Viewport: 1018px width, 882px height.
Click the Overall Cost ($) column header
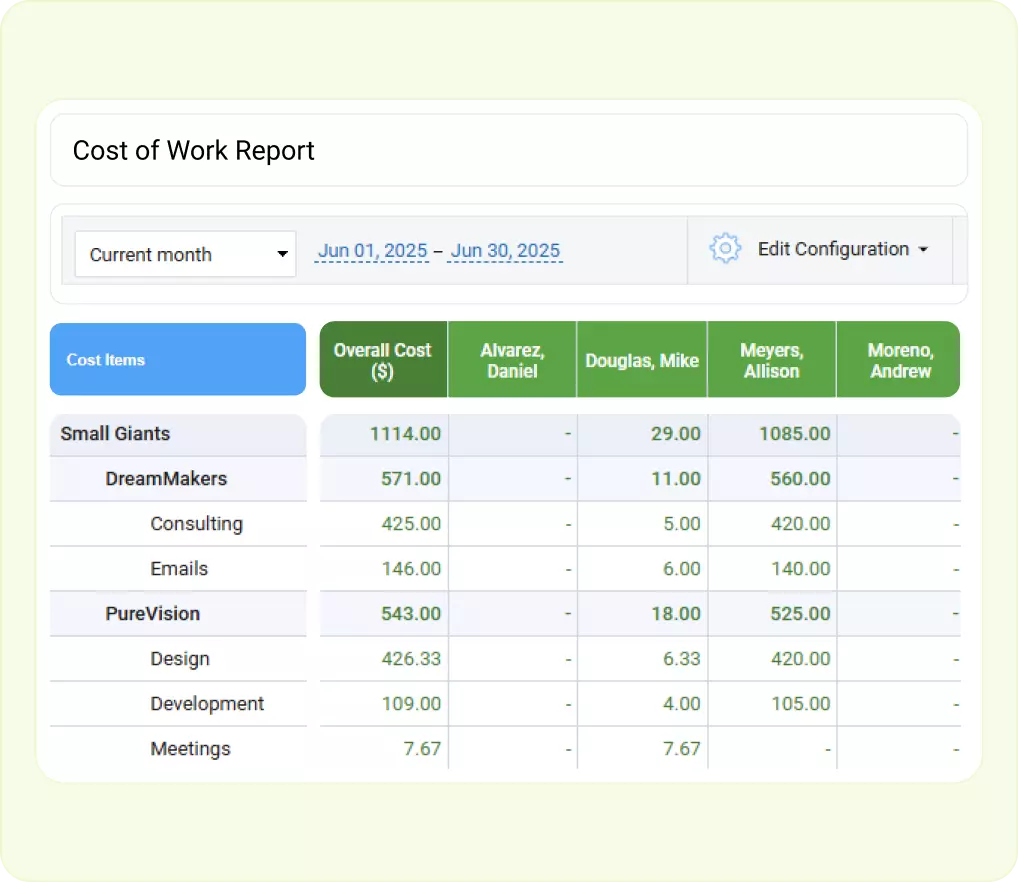pos(383,359)
